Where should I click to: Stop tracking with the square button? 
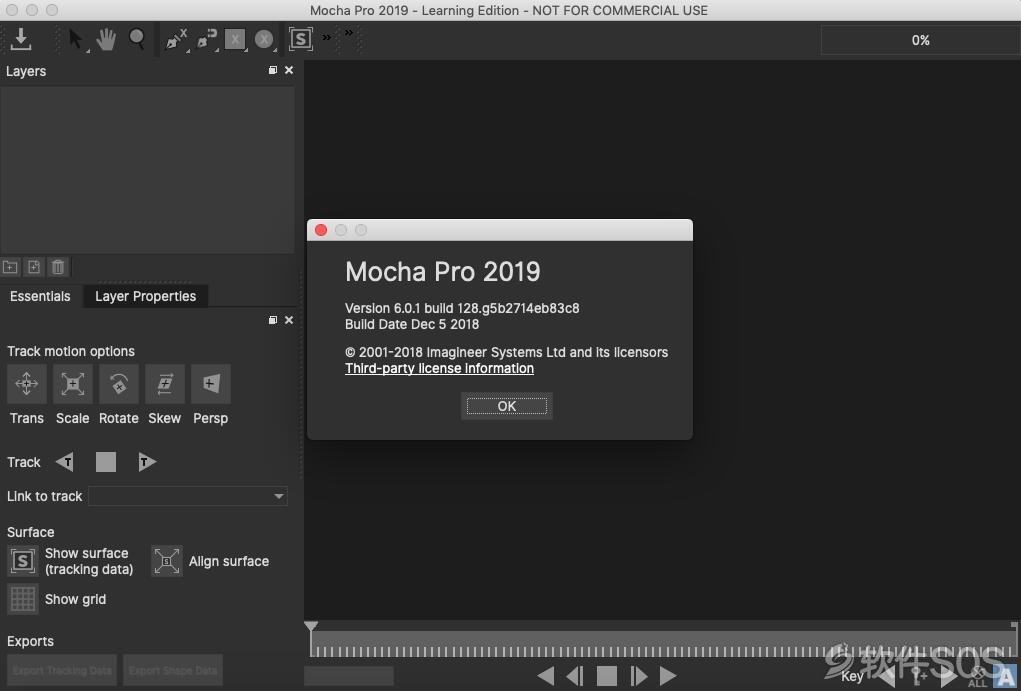click(106, 462)
